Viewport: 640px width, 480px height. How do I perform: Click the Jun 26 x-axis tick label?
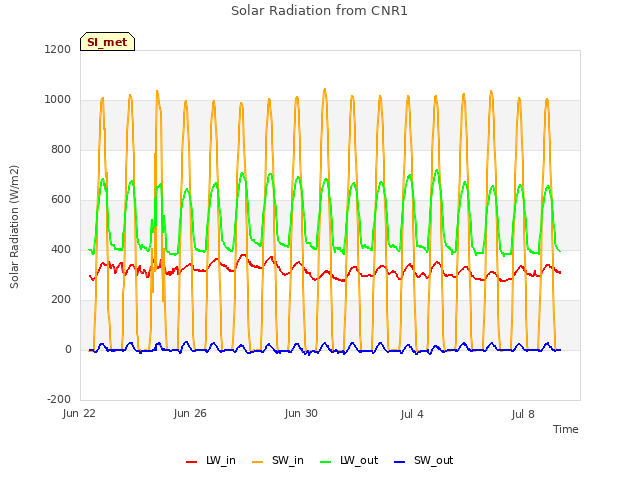tap(190, 413)
